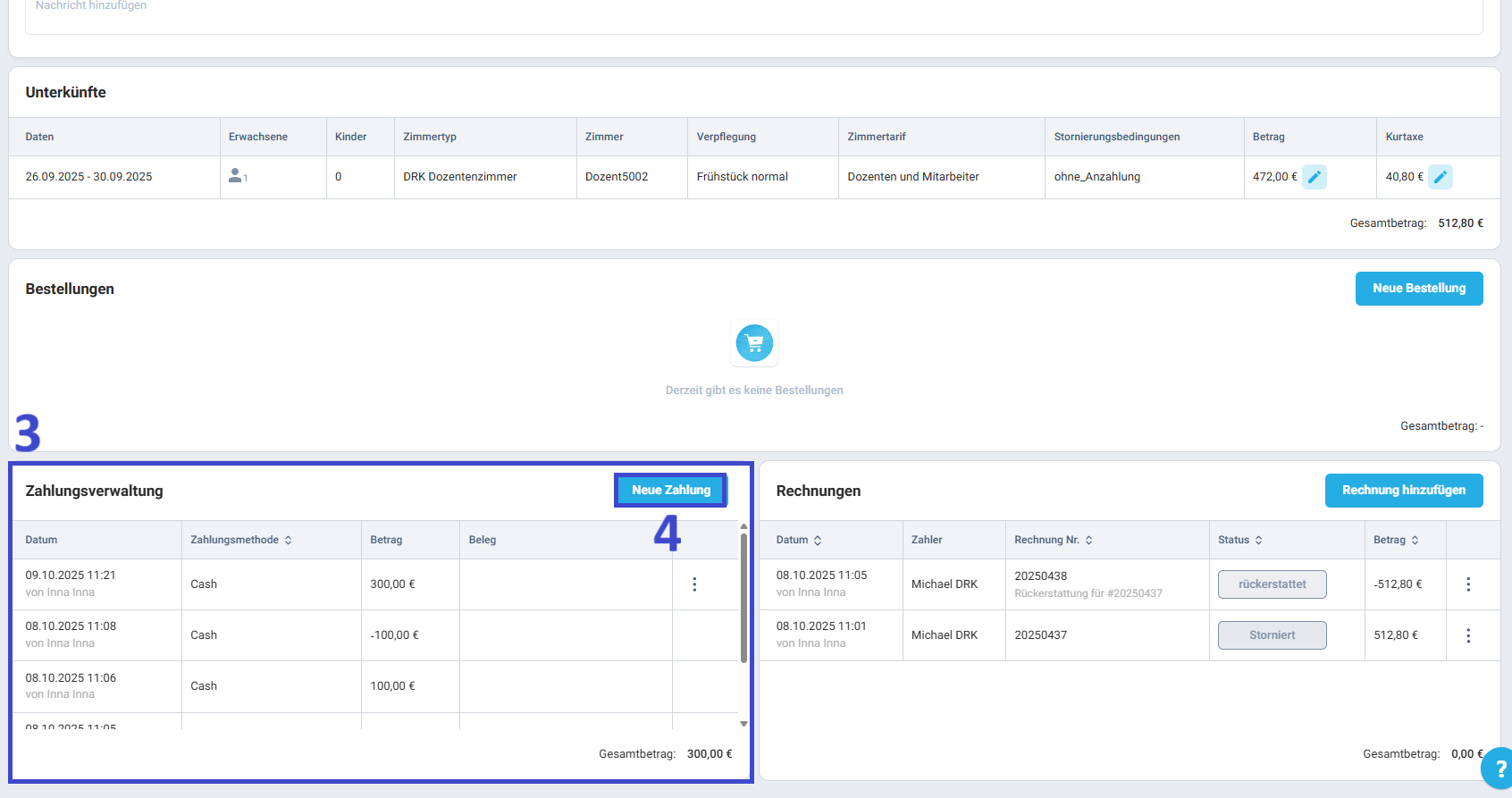
Task: Open options menu for 300,00 € Cash payment
Action: tap(694, 584)
